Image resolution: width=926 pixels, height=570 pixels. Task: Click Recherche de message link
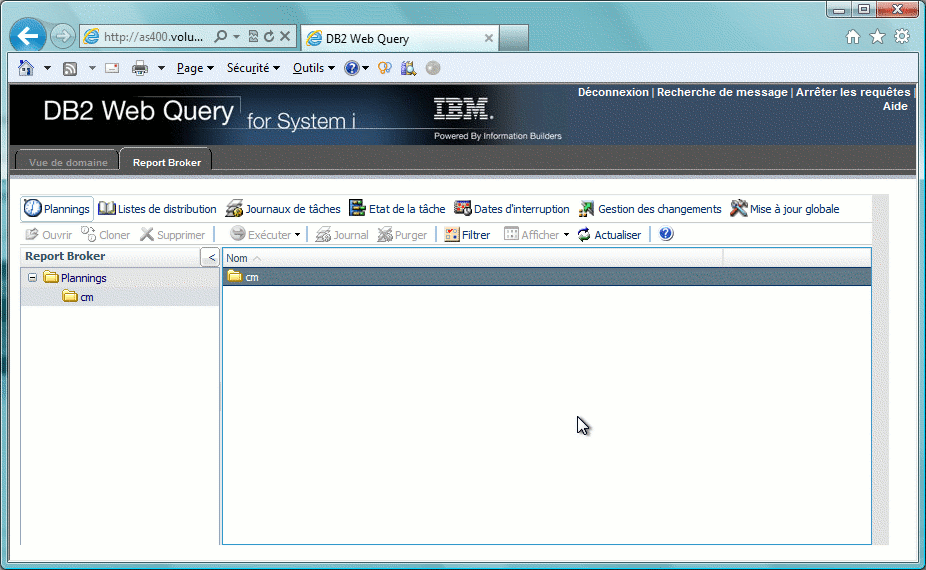coord(722,92)
